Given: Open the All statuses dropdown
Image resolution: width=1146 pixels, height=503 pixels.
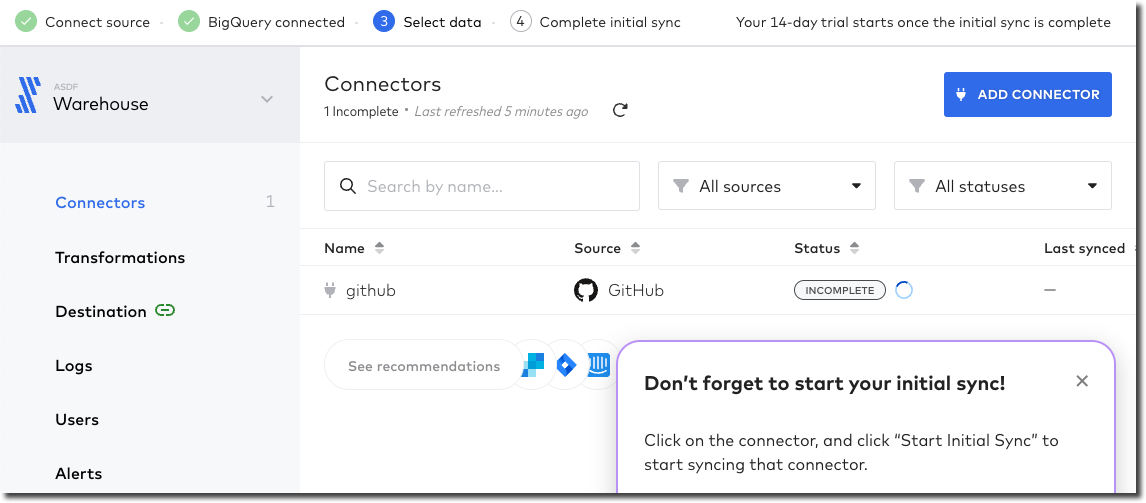Looking at the screenshot, I should [1002, 186].
